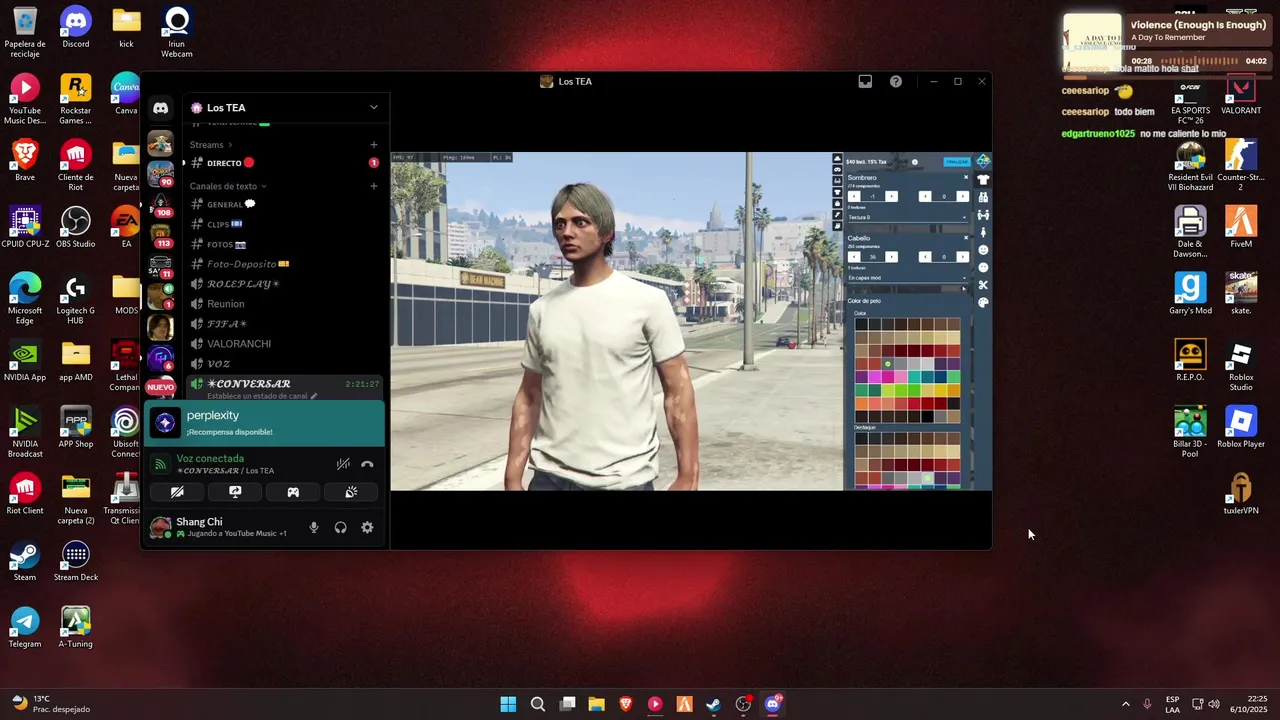The image size is (1280, 720).
Task: Open Shang Chi user profile
Action: click(x=220, y=527)
